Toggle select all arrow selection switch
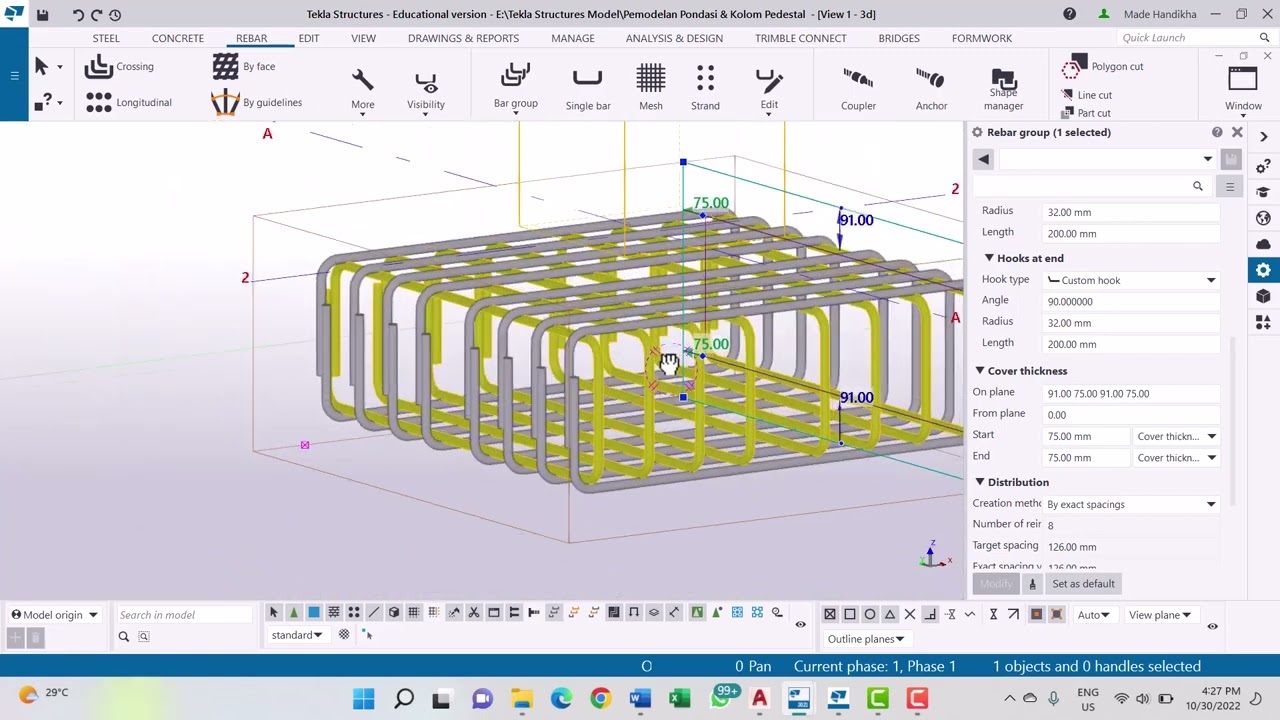Image resolution: width=1280 pixels, height=720 pixels. click(274, 612)
